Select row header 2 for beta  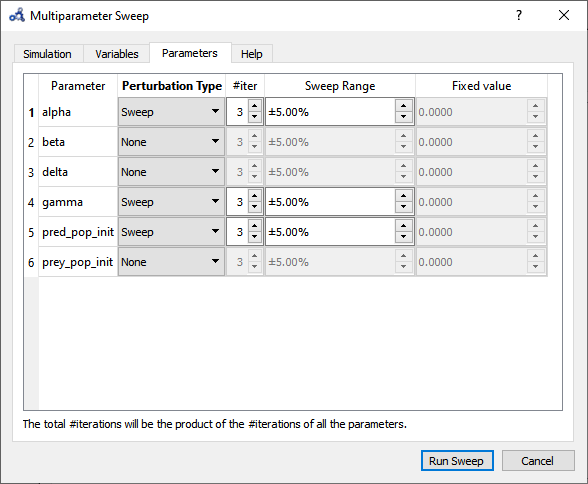pyautogui.click(x=31, y=142)
